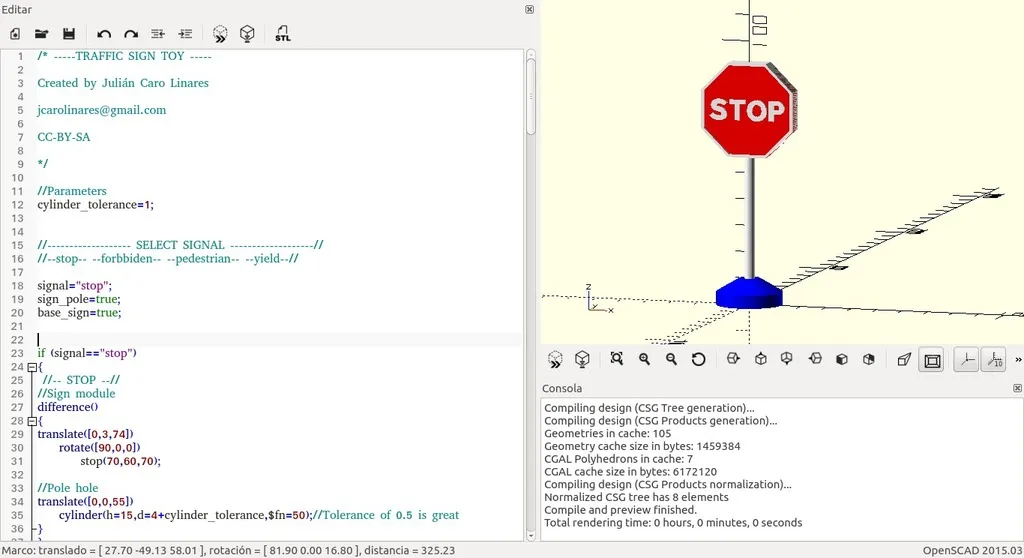The height and width of the screenshot is (558, 1024).
Task: Toggle Show Scale Markers
Action: click(x=994, y=360)
